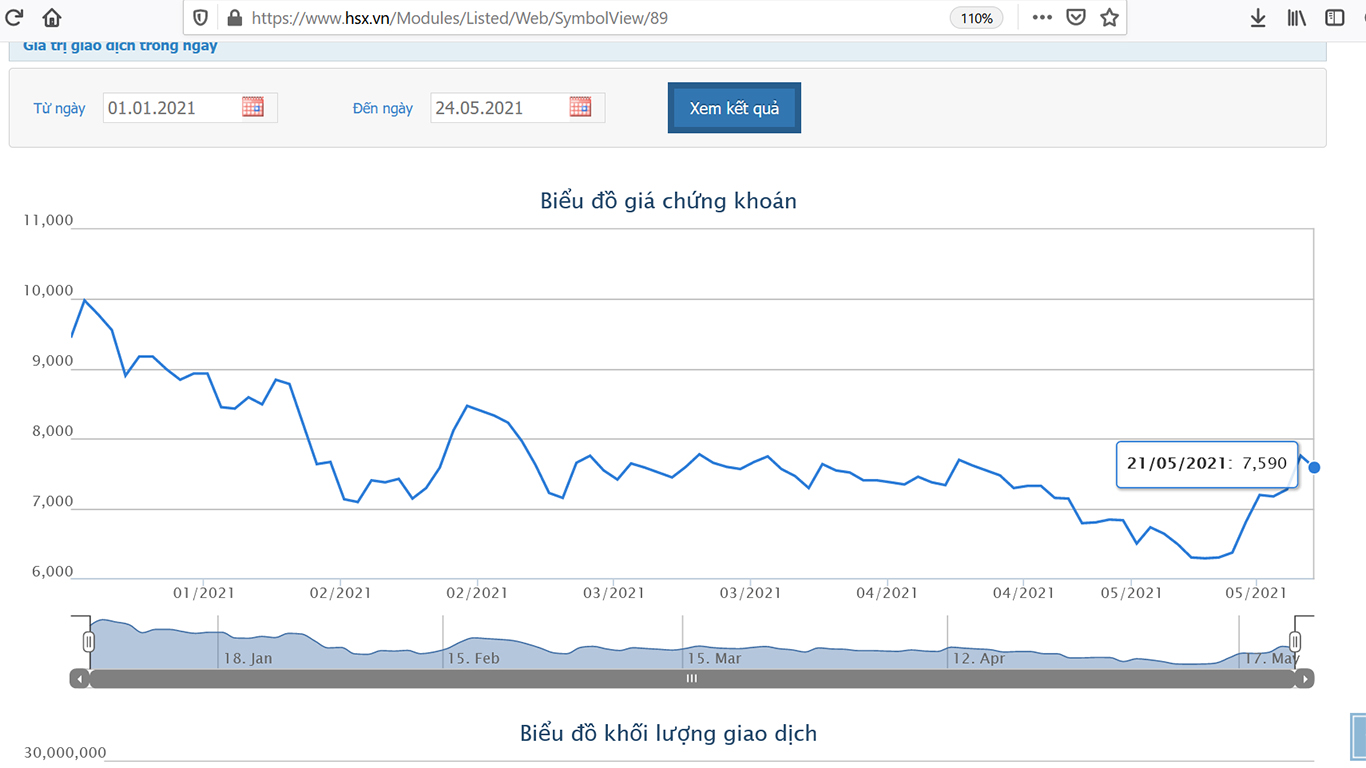Image resolution: width=1366 pixels, height=768 pixels.
Task: Bookmark this page with the star
Action: 1109,18
